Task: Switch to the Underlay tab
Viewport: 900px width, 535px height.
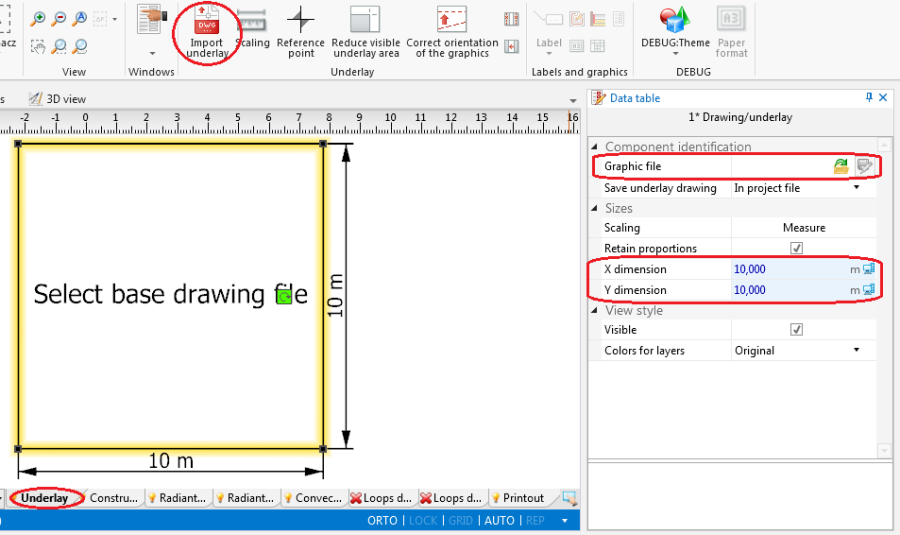Action: 45,498
